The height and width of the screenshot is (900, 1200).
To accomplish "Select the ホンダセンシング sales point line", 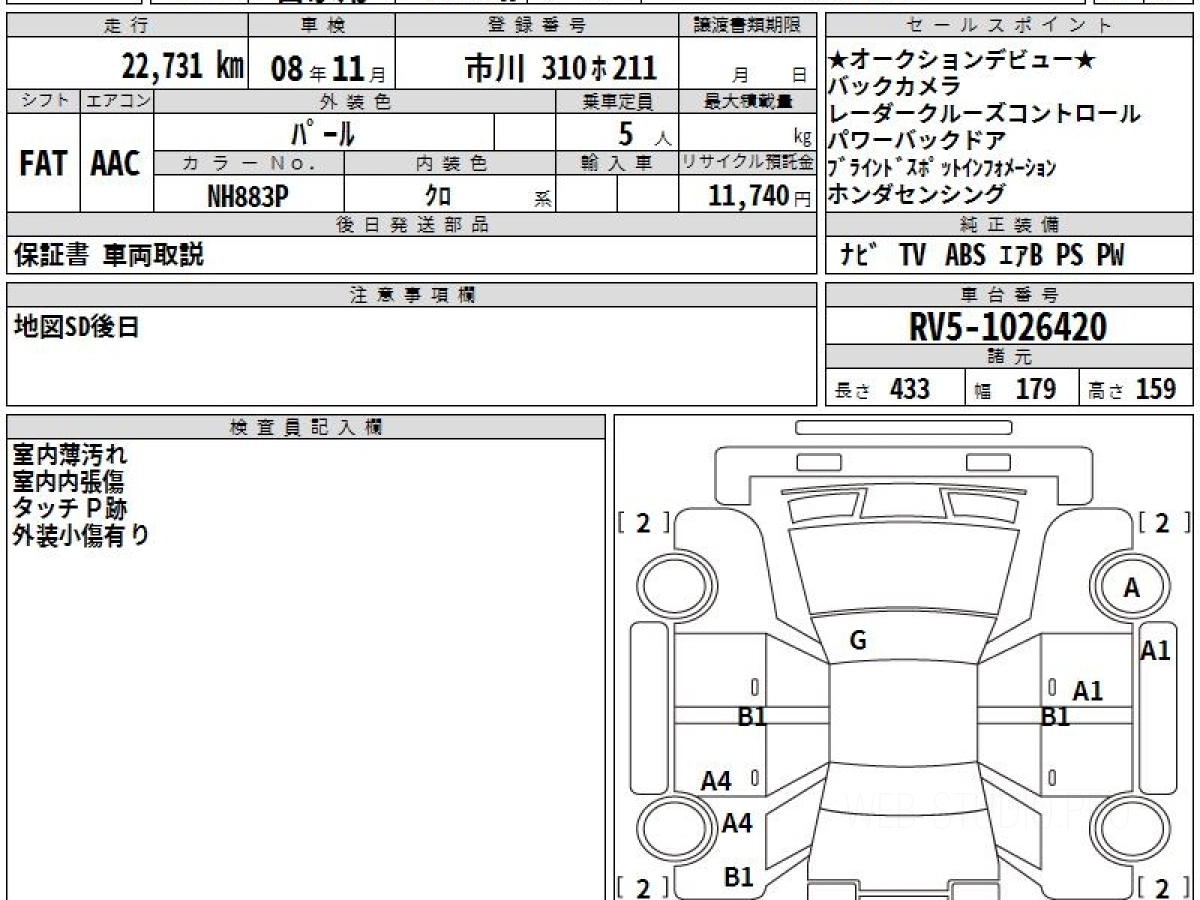I will coord(916,194).
